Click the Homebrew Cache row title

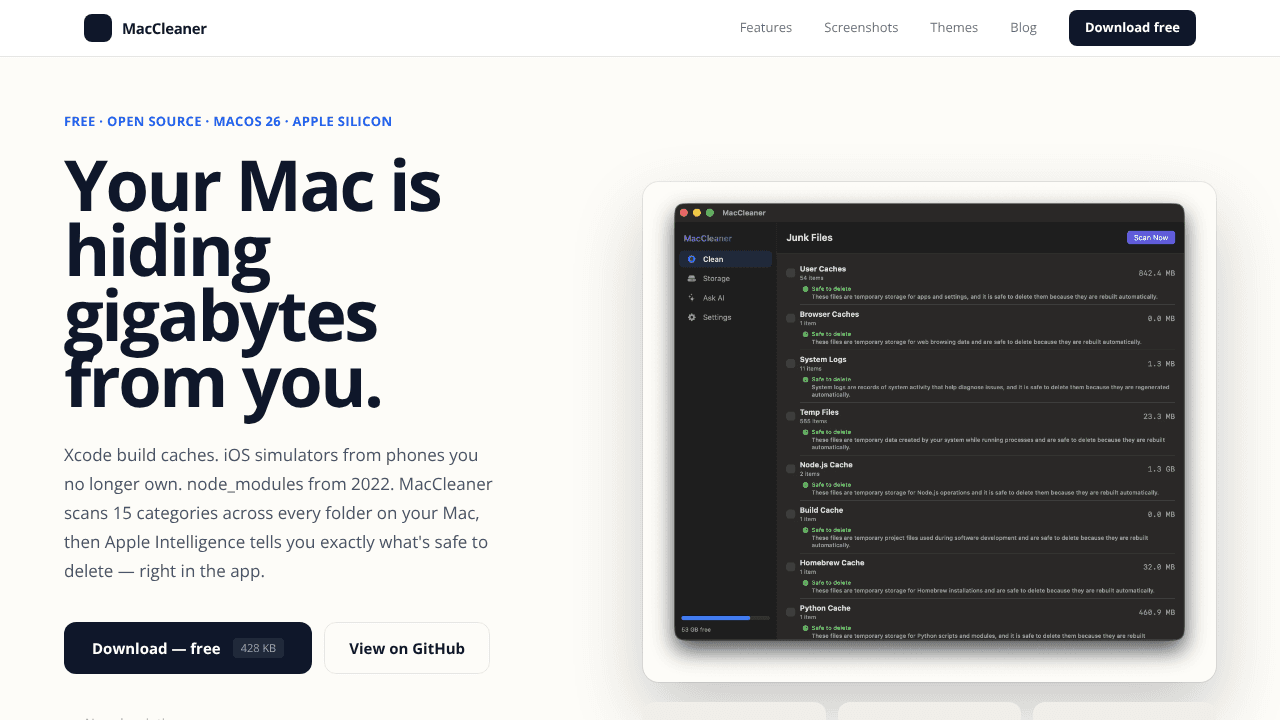pyautogui.click(x=832, y=563)
